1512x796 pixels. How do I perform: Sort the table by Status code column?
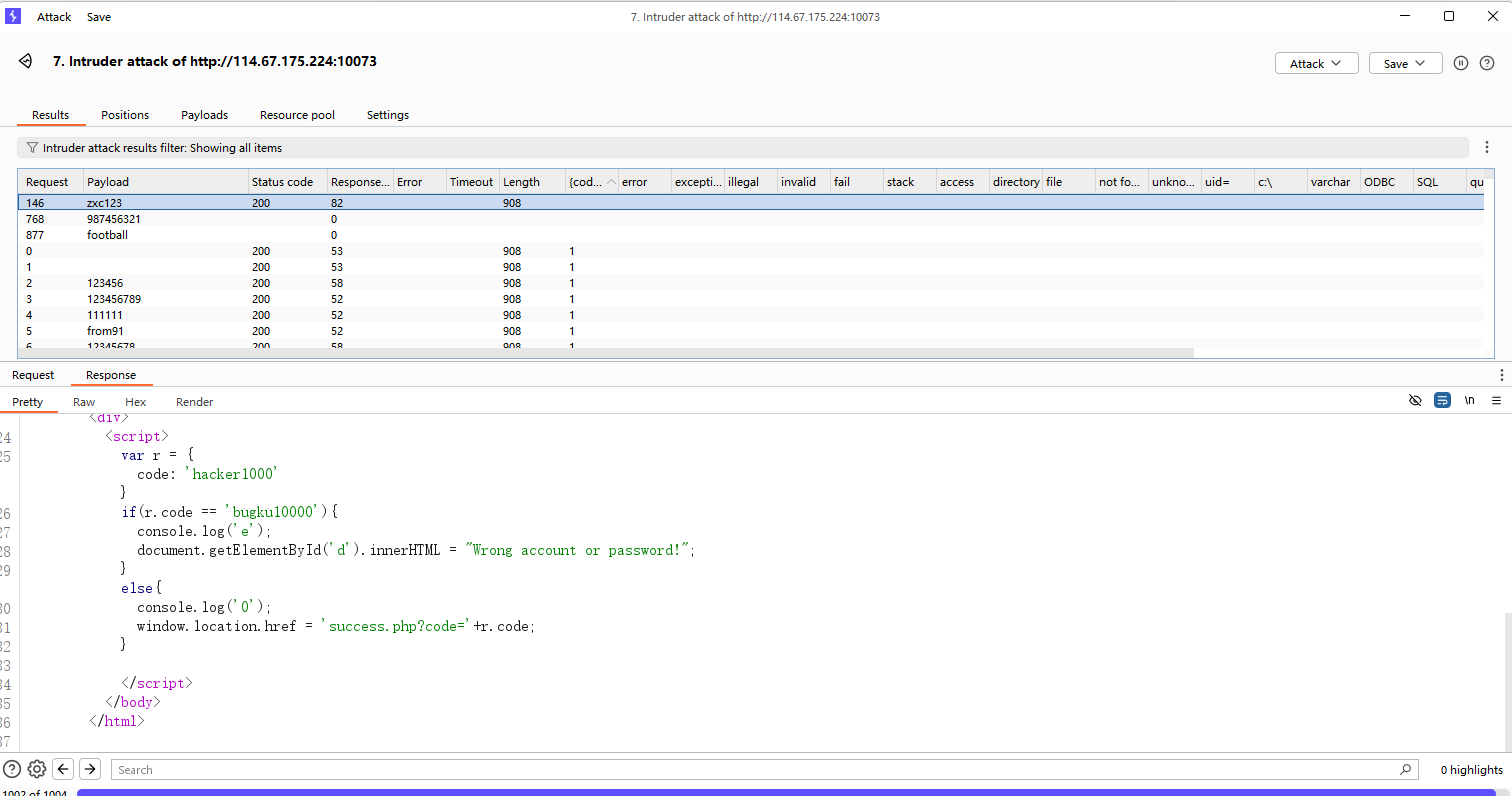click(x=287, y=182)
